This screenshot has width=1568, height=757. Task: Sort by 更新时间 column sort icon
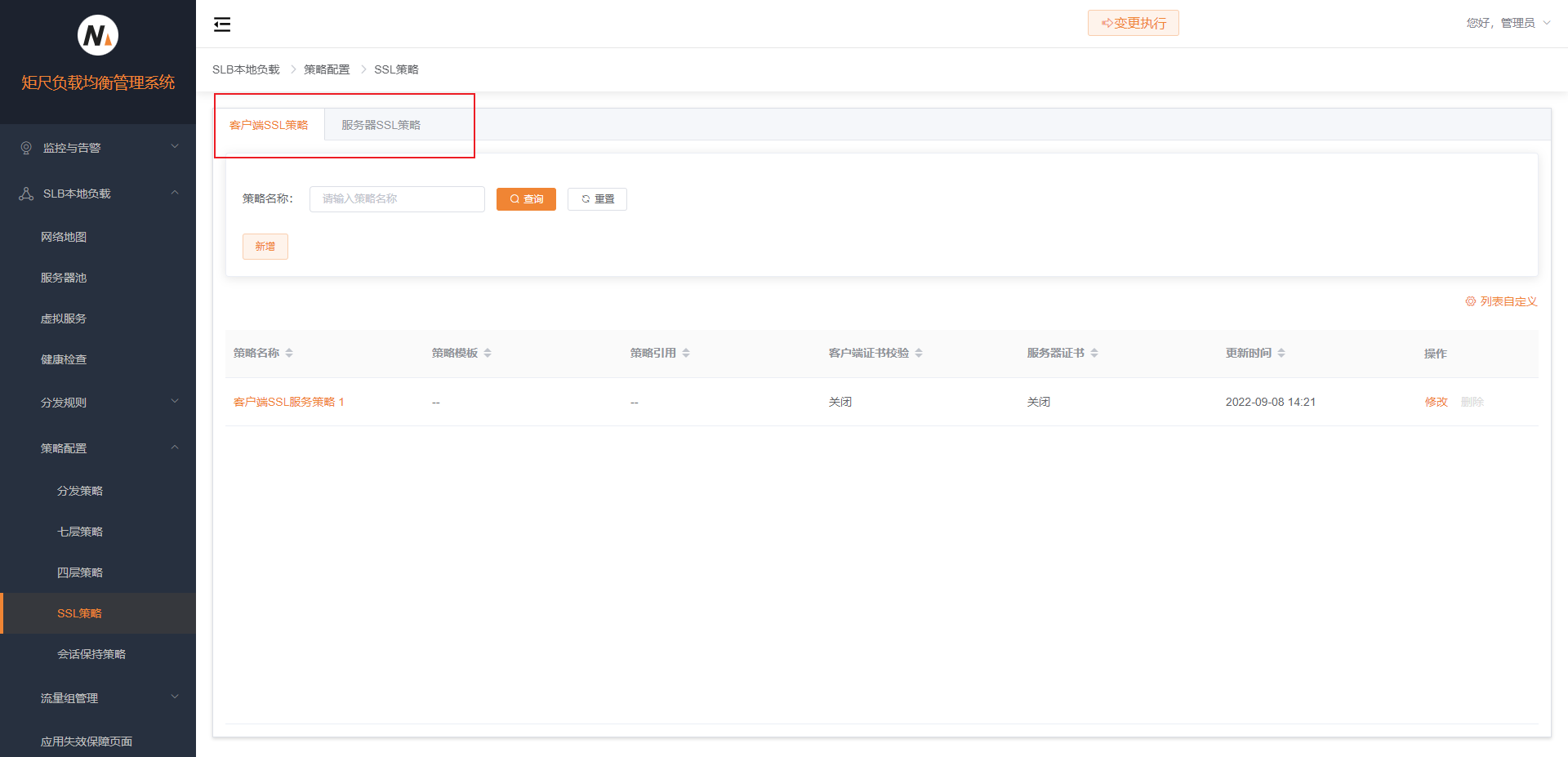tap(1281, 353)
